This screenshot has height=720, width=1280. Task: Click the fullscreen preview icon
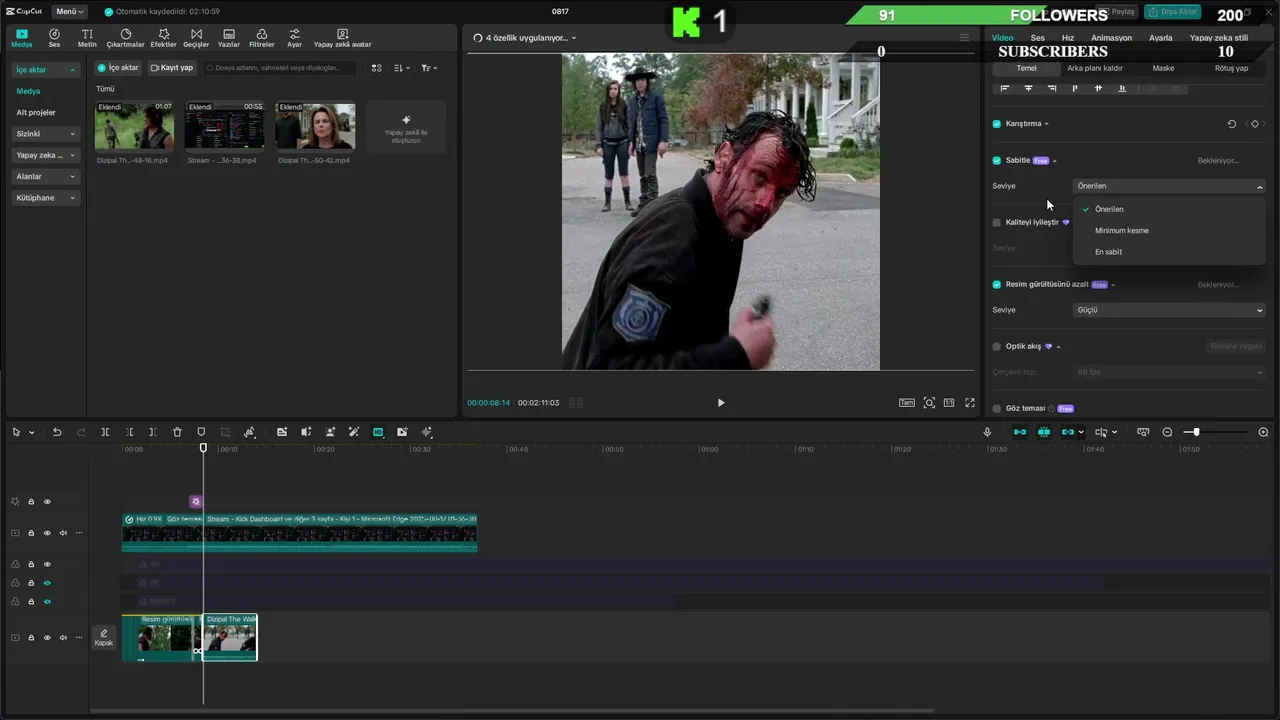pyautogui.click(x=969, y=403)
